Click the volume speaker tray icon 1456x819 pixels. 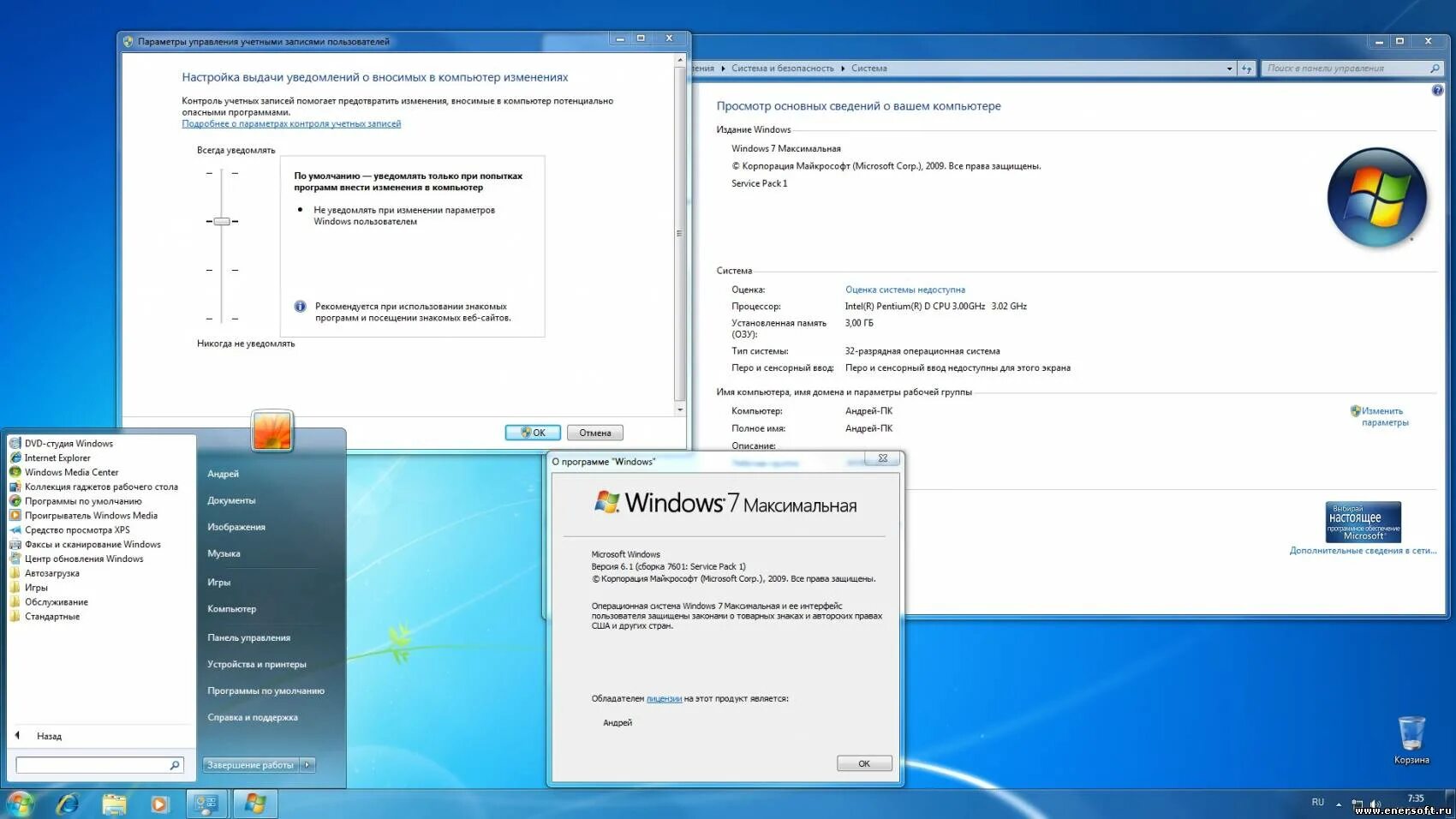point(1375,804)
